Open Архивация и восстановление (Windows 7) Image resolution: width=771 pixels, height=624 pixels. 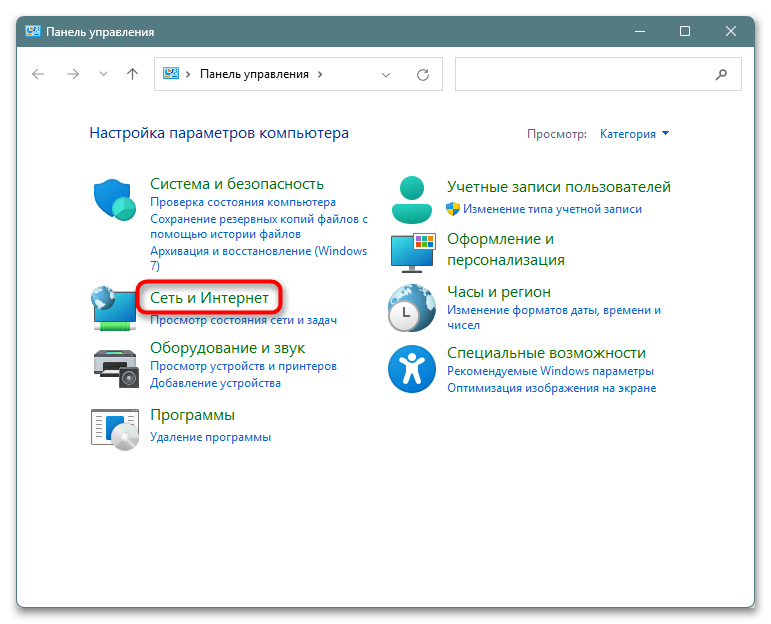pyautogui.click(x=259, y=258)
